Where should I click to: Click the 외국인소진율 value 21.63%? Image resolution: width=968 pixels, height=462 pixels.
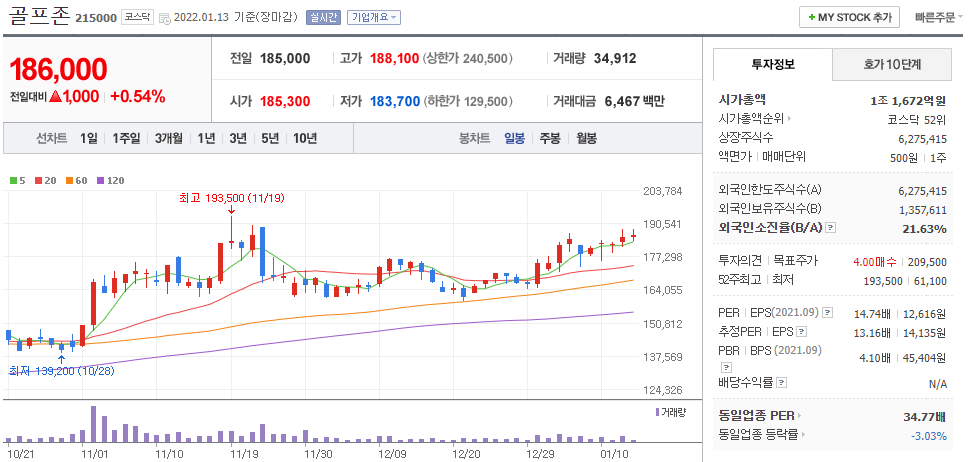tap(924, 229)
